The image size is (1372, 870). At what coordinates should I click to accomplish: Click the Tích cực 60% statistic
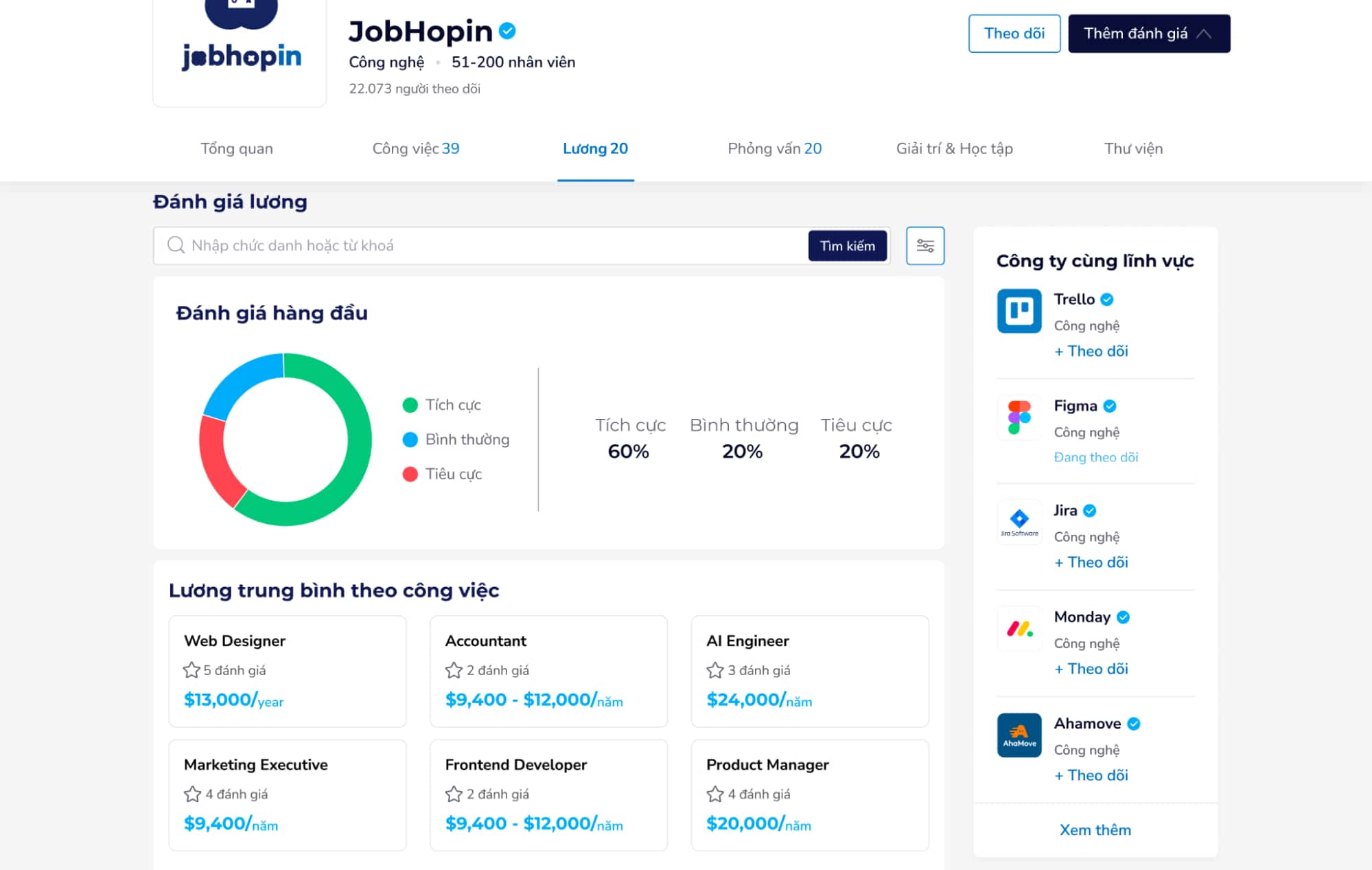[629, 438]
